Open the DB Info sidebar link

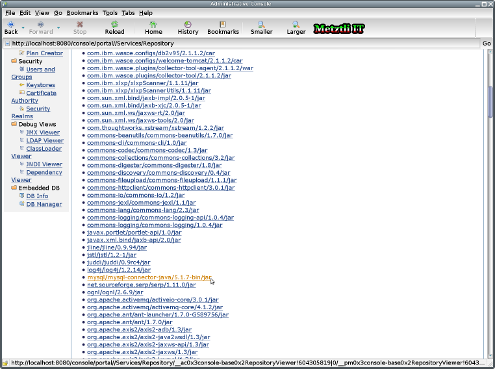[x=37, y=196]
